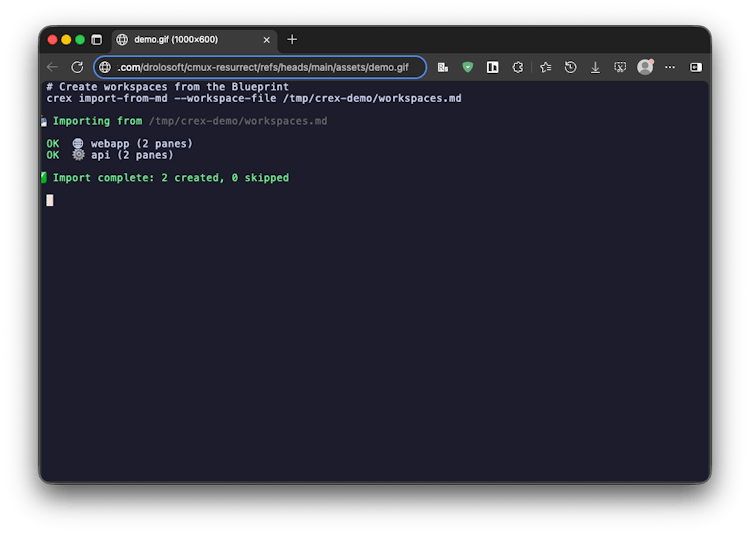Click the browser Back arrow
The image size is (750, 535).
53,67
